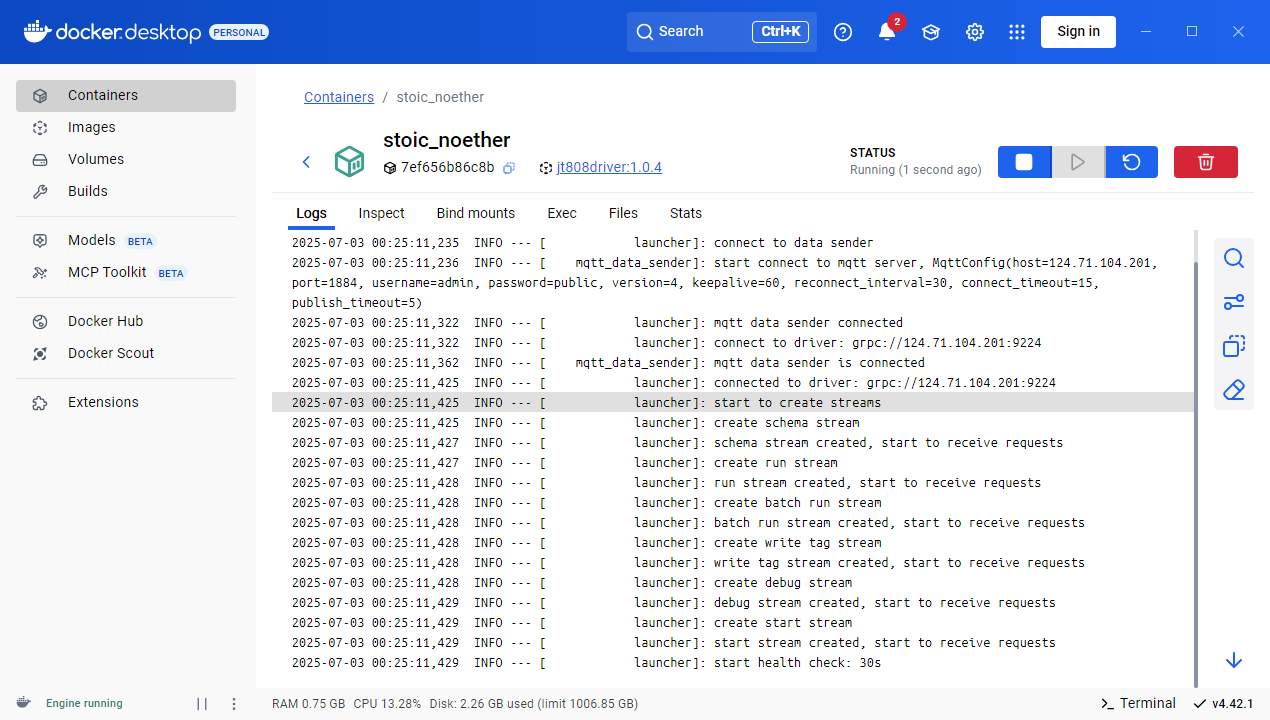Jump to bottom of logs arrow
Viewport: 1270px width, 720px height.
point(1234,660)
